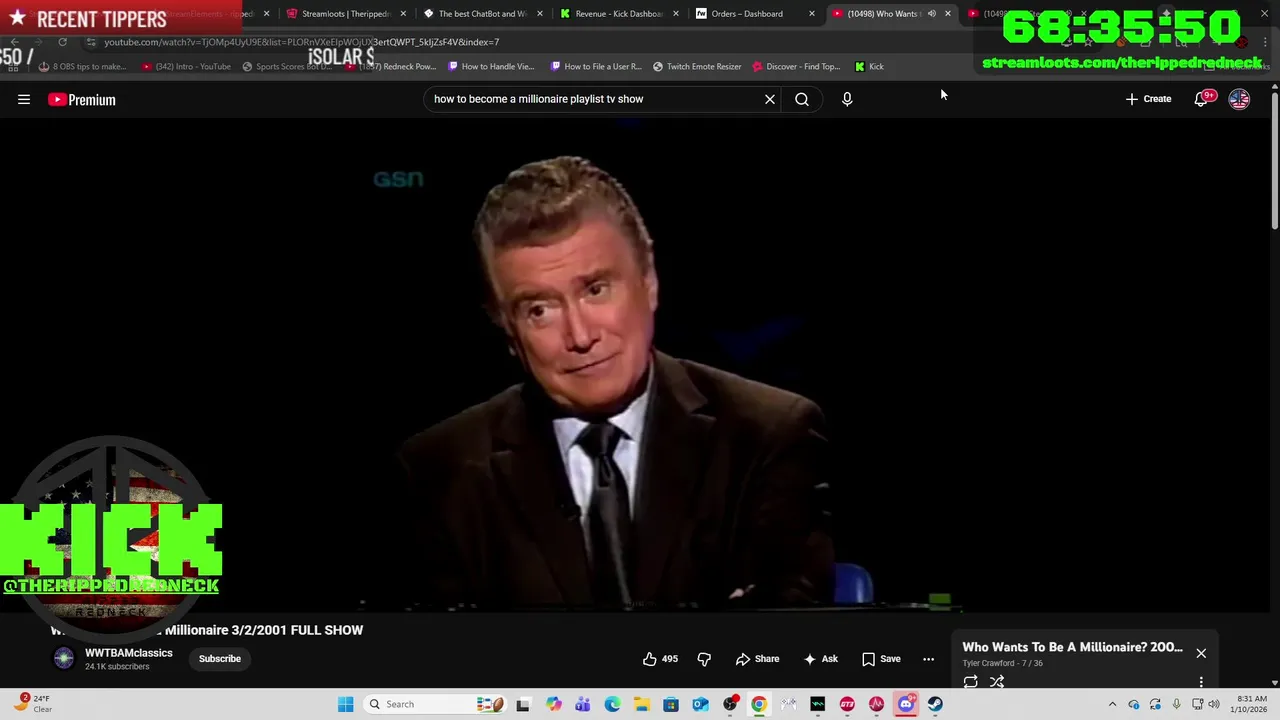Open WWTBAMclassics channel avatar

[64, 658]
